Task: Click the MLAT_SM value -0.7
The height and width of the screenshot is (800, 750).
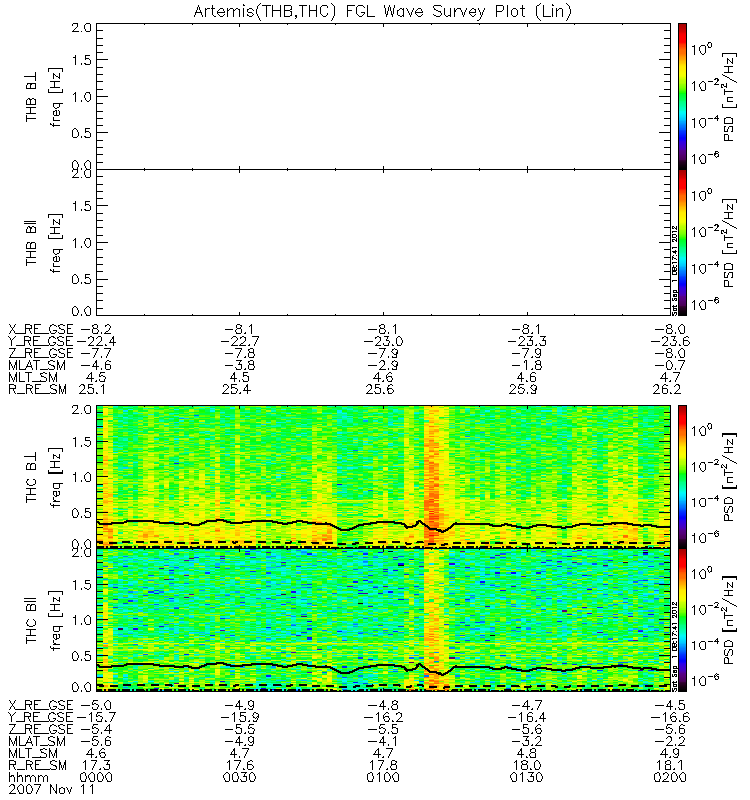Action: click(670, 365)
